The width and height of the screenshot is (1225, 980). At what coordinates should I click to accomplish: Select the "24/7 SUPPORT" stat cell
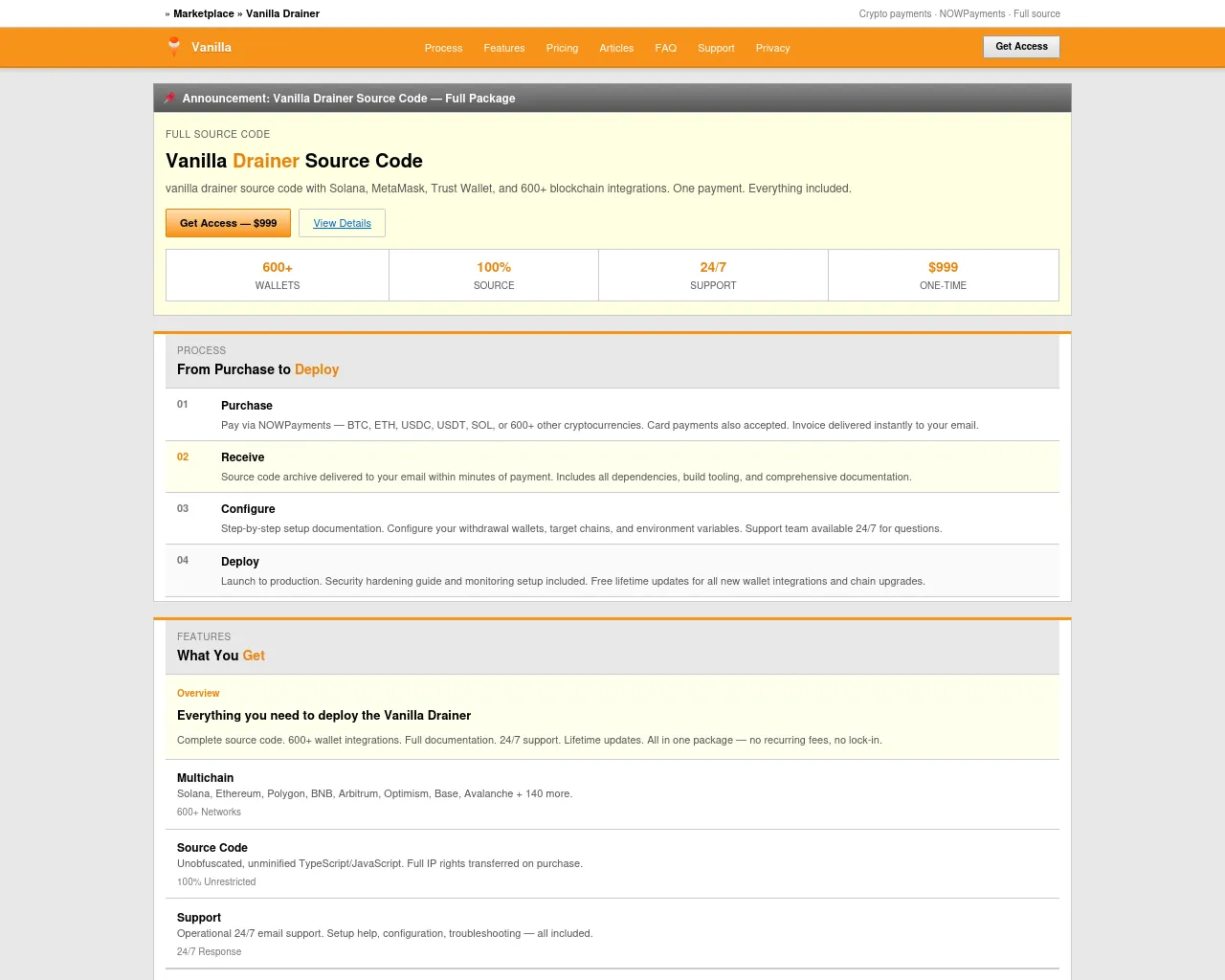(713, 276)
